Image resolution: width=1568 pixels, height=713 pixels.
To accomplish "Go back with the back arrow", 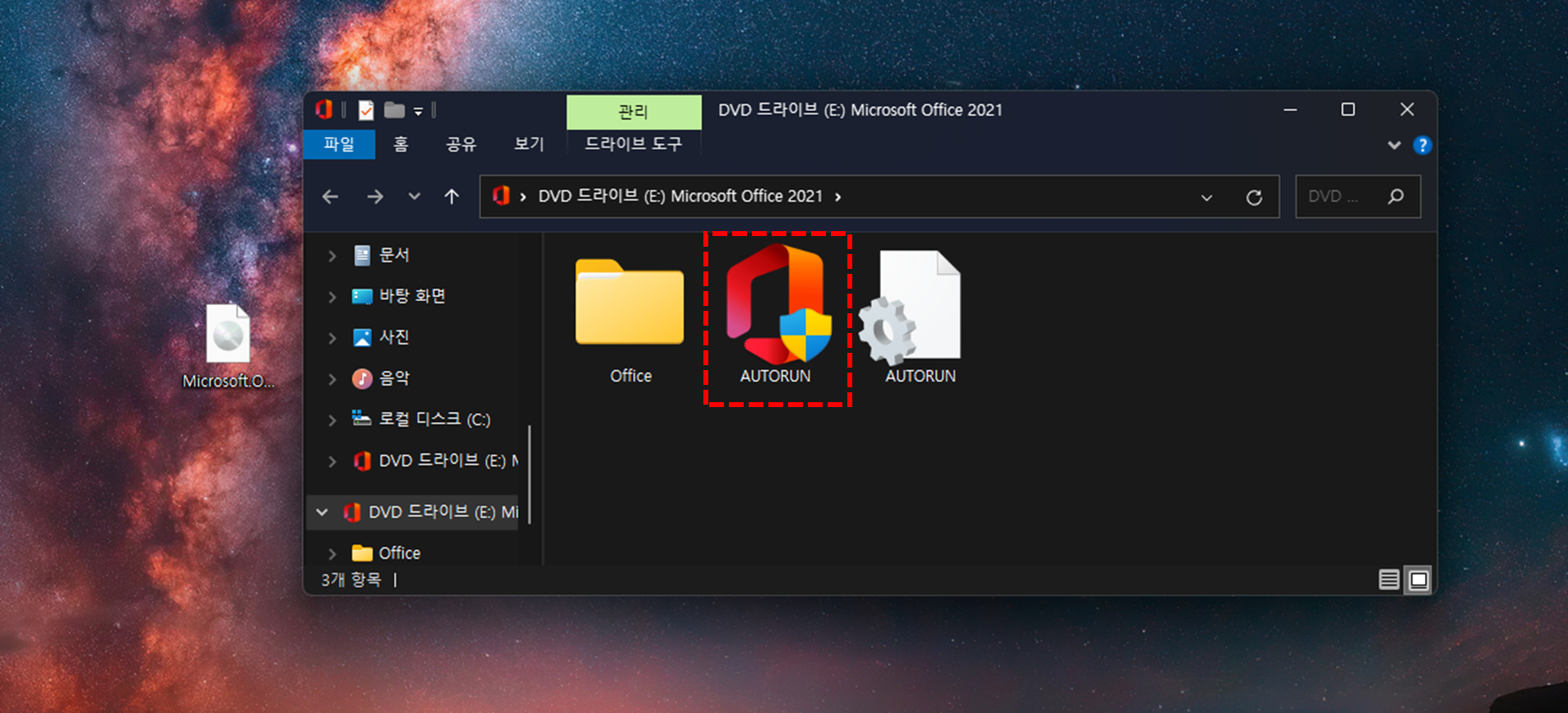I will [x=331, y=197].
